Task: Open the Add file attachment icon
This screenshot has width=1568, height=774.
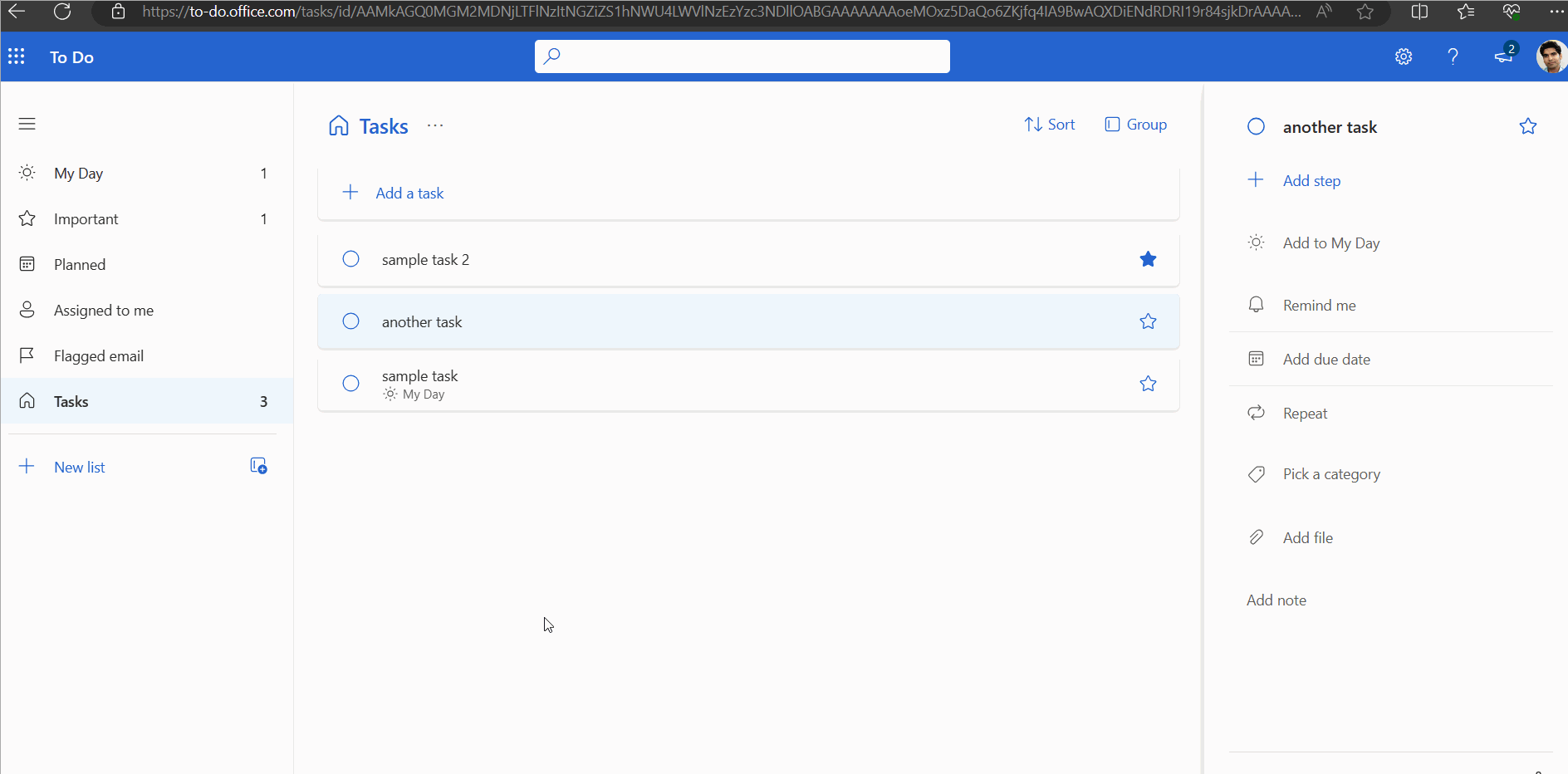Action: coord(1257,536)
